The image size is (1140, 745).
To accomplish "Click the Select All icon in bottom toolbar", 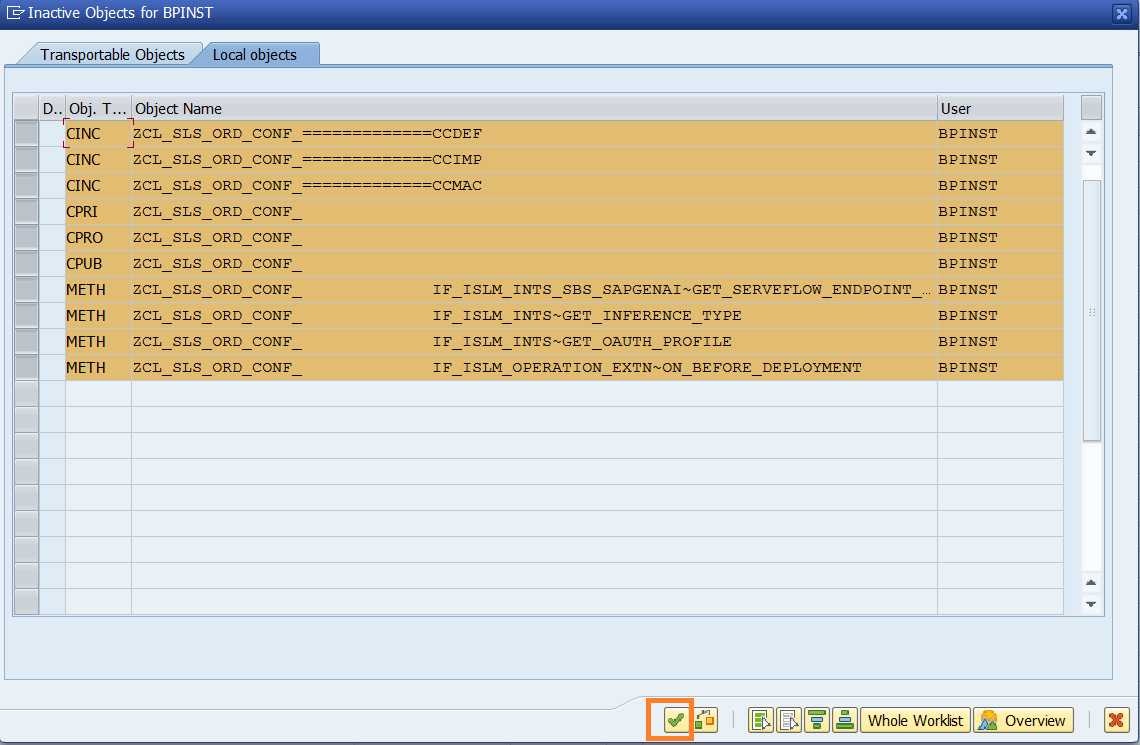I will point(762,720).
